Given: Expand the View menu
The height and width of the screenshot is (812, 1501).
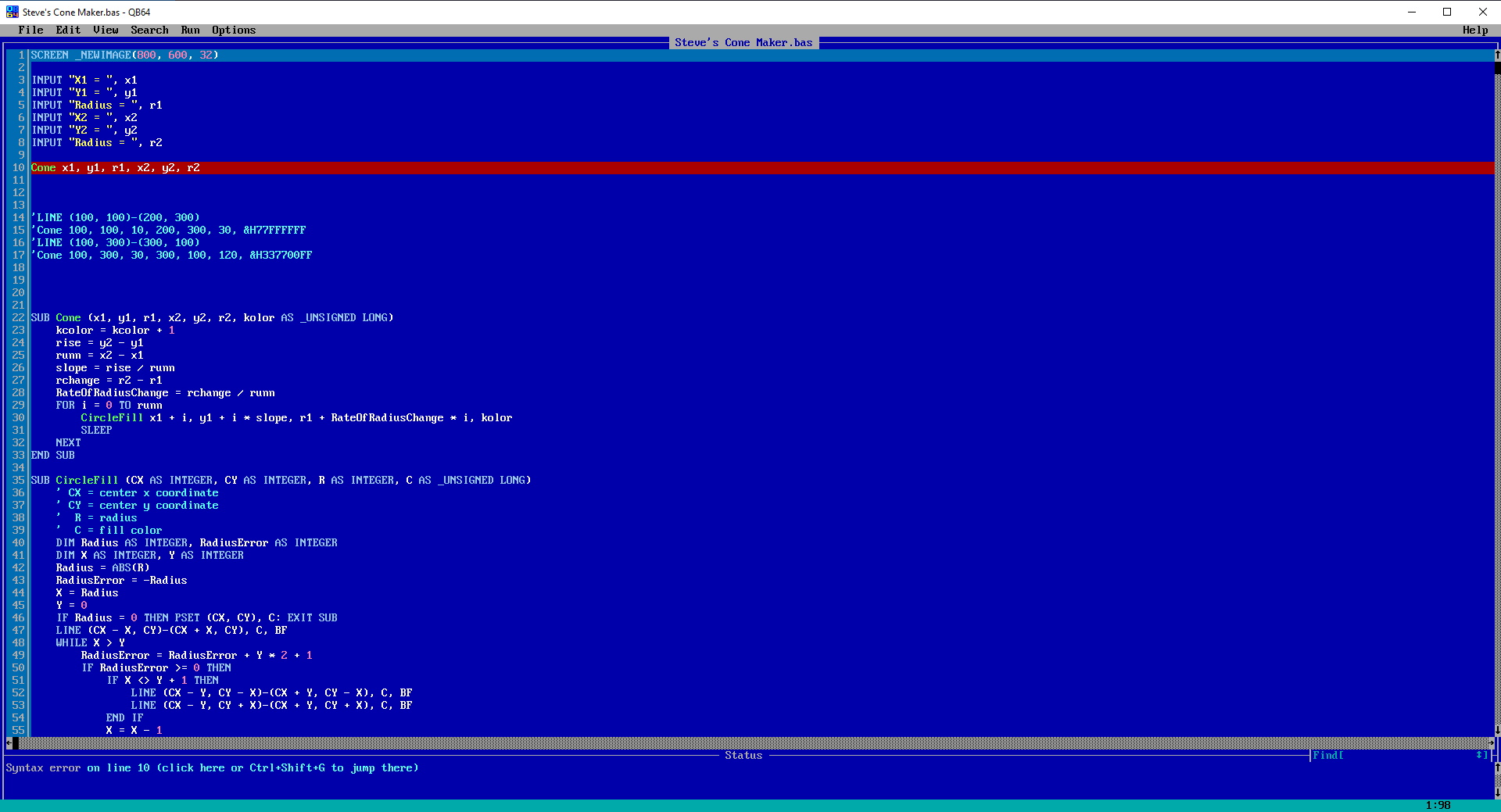Looking at the screenshot, I should tap(106, 30).
